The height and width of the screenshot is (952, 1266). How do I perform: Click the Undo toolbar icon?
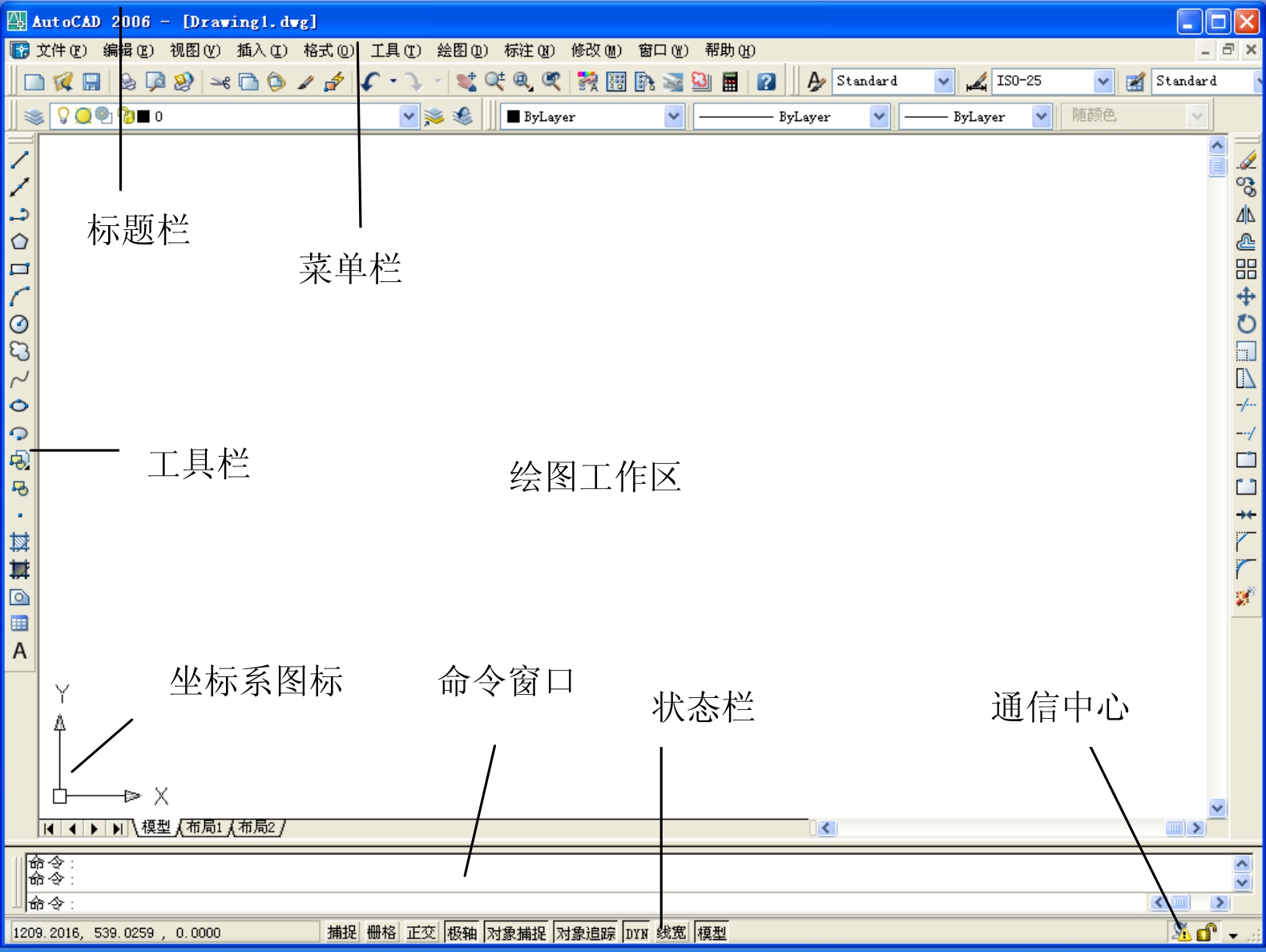(371, 81)
